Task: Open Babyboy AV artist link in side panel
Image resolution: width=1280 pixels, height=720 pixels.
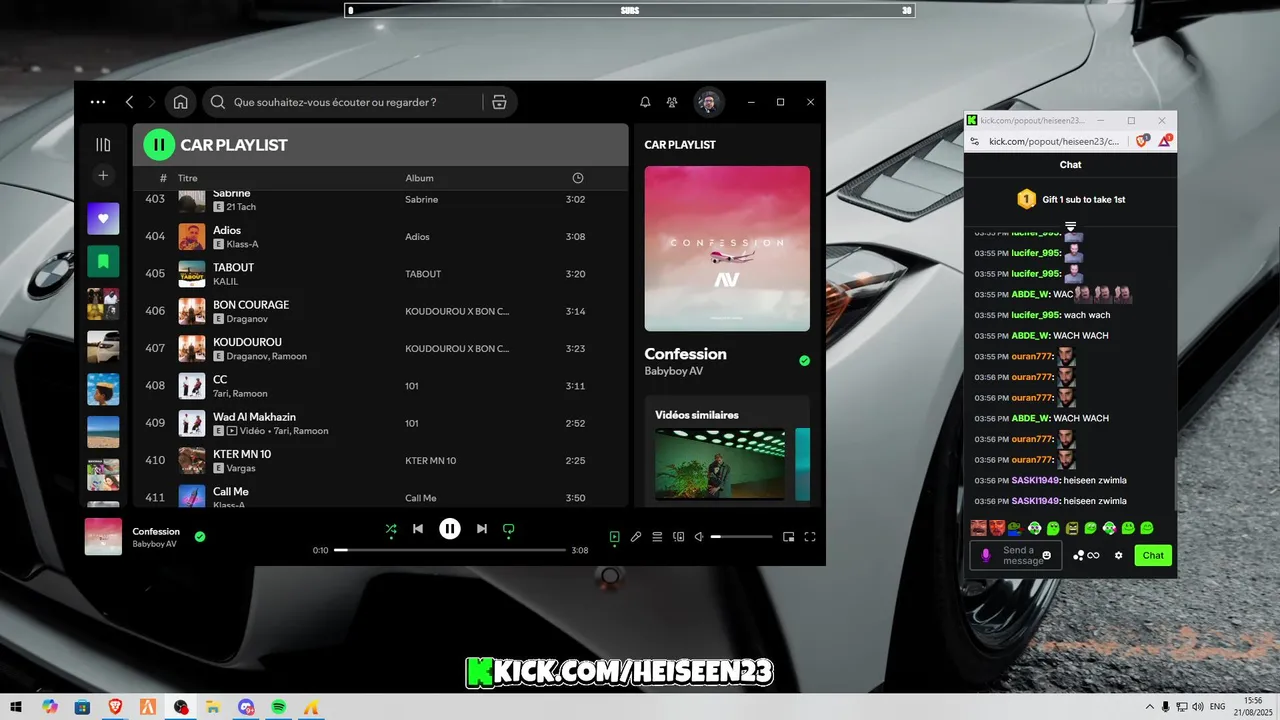Action: pos(674,371)
